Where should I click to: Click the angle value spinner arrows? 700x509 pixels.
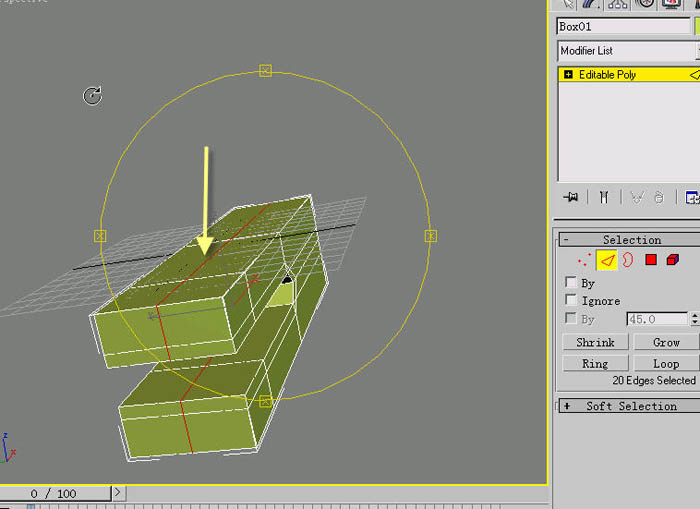[695, 319]
